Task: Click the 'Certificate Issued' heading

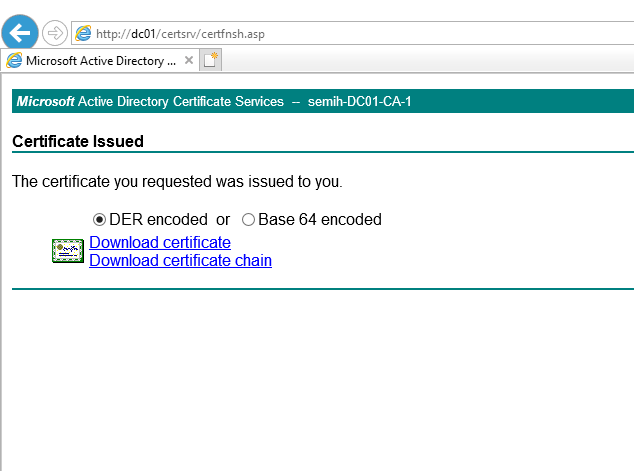Action: coord(78,142)
